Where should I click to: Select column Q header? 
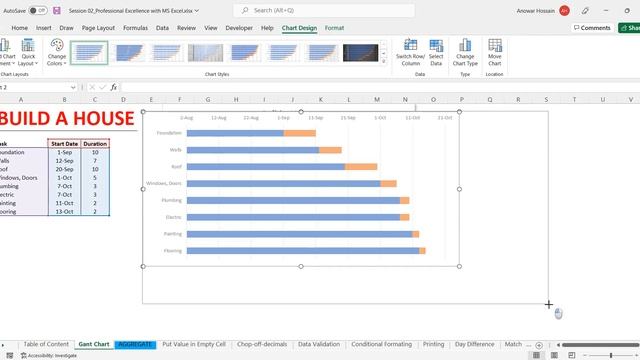pos(489,100)
